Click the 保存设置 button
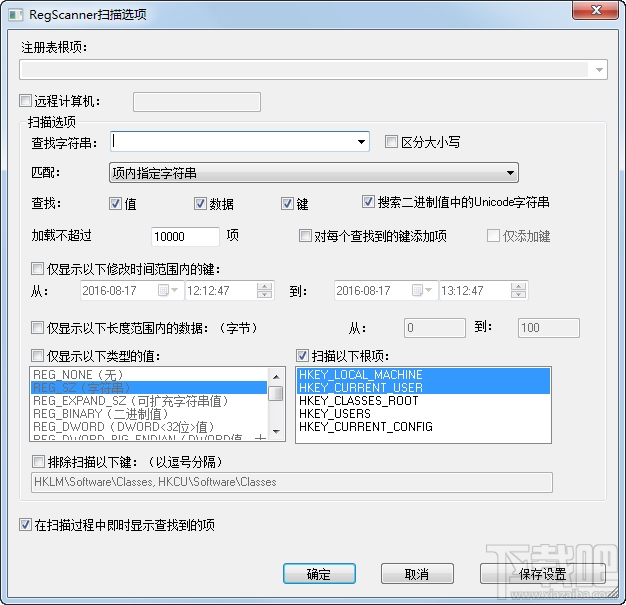The width and height of the screenshot is (626, 605). 543,574
